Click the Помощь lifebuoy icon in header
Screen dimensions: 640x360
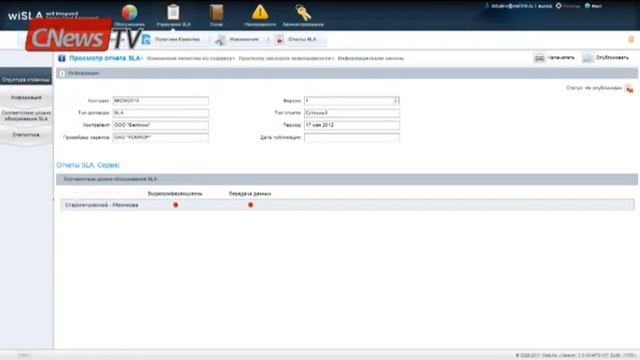coord(559,6)
